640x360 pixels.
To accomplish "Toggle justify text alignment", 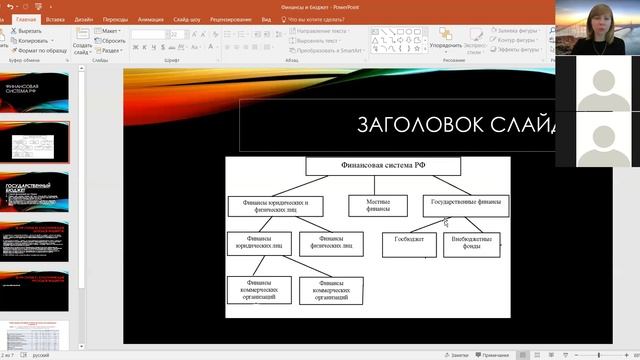I will point(255,47).
